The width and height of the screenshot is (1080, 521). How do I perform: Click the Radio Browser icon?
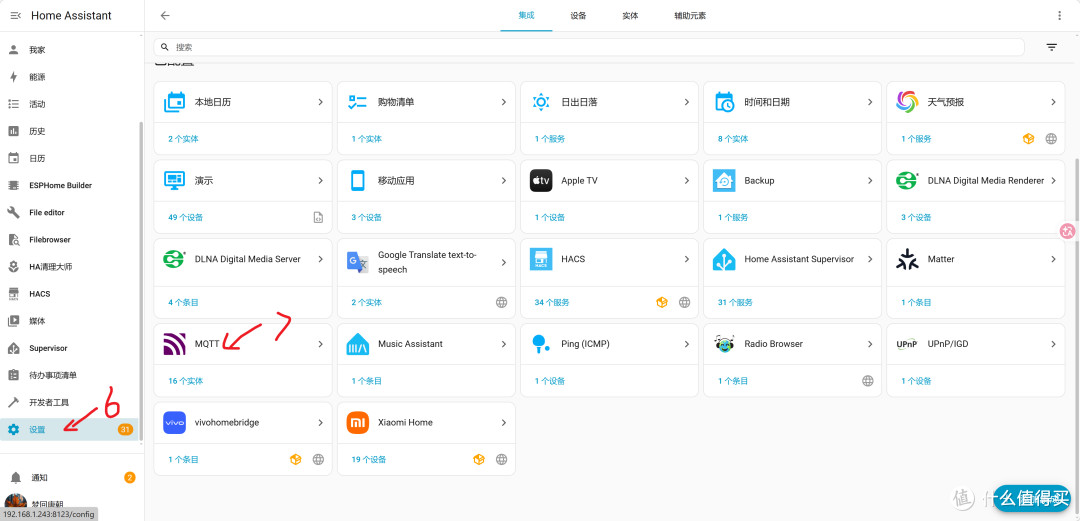pyautogui.click(x=724, y=344)
